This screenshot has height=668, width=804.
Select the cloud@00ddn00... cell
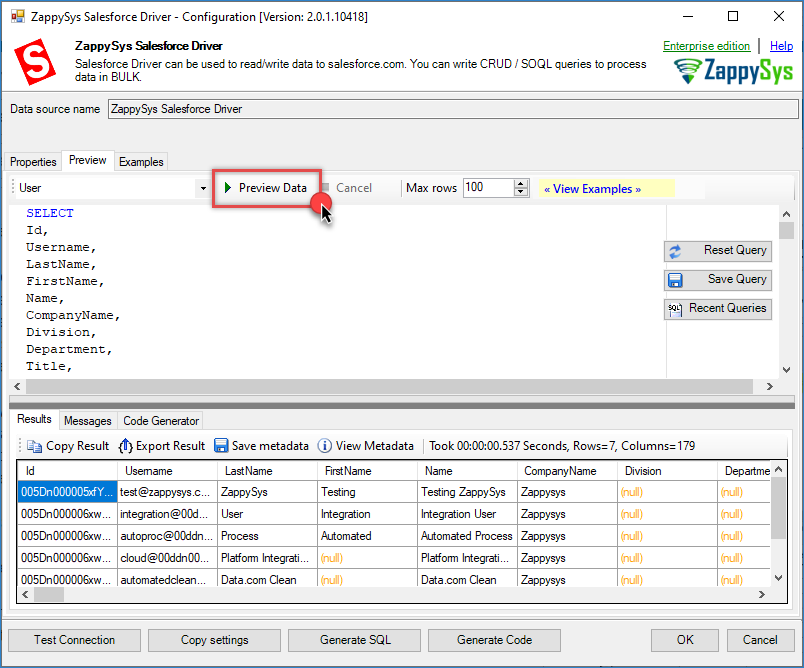point(167,558)
